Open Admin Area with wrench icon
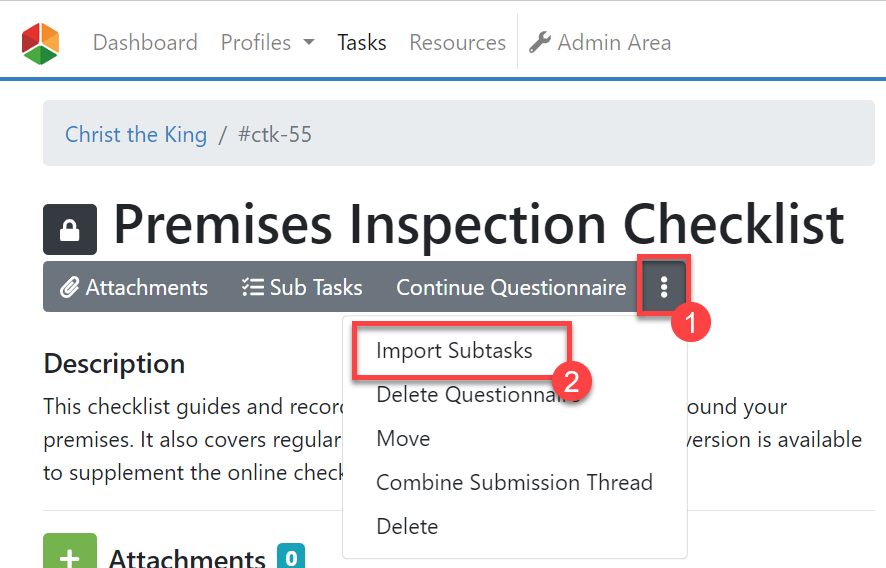886x568 pixels. pyautogui.click(x=600, y=43)
